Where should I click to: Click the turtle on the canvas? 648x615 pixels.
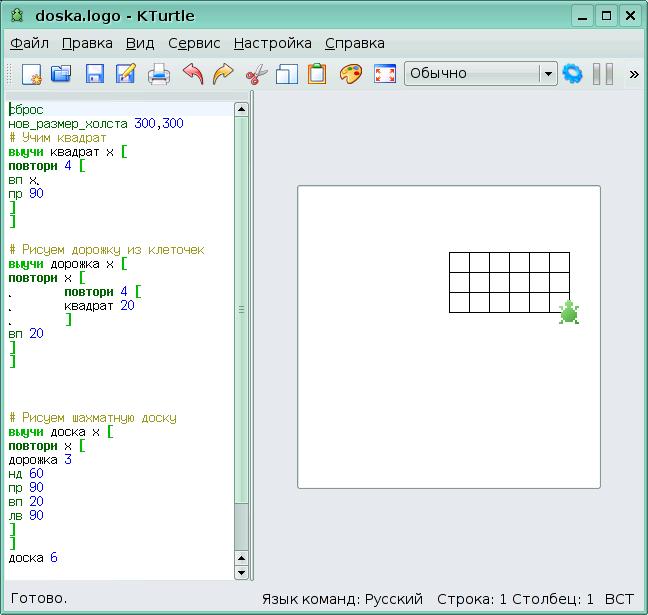click(569, 312)
